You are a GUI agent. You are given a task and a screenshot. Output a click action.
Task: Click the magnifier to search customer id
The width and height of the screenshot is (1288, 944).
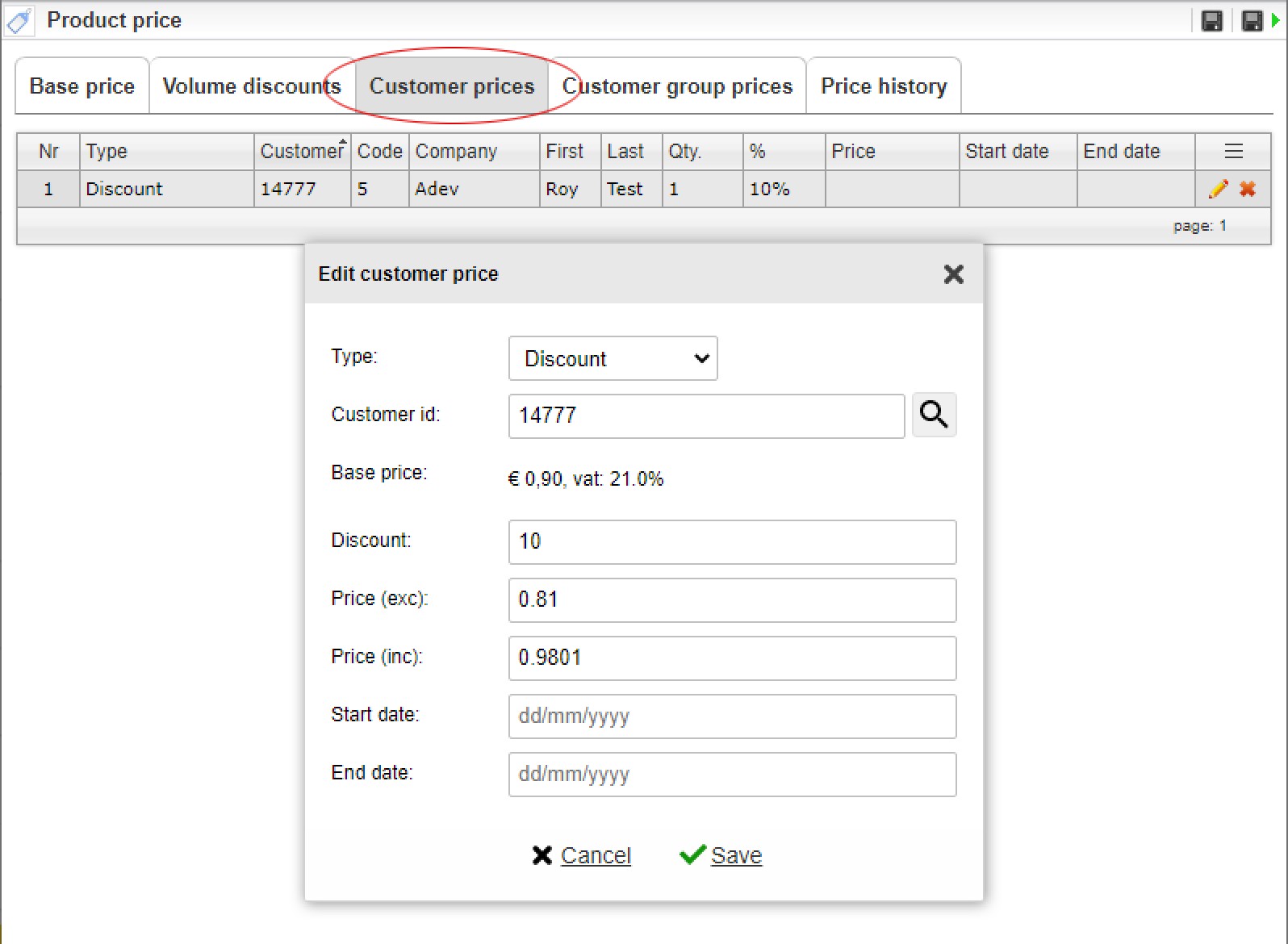(934, 416)
